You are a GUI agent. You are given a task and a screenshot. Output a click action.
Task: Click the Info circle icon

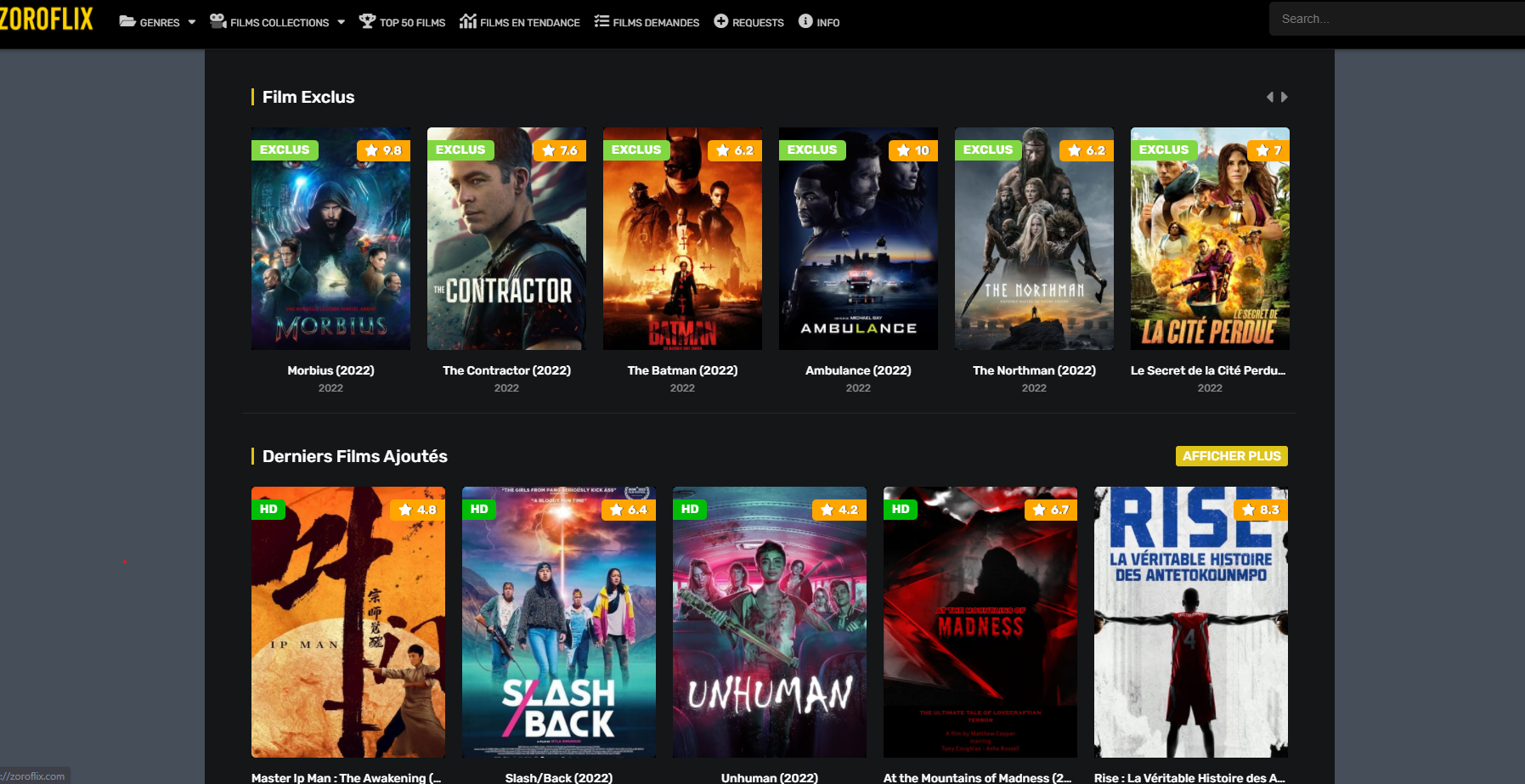point(805,21)
